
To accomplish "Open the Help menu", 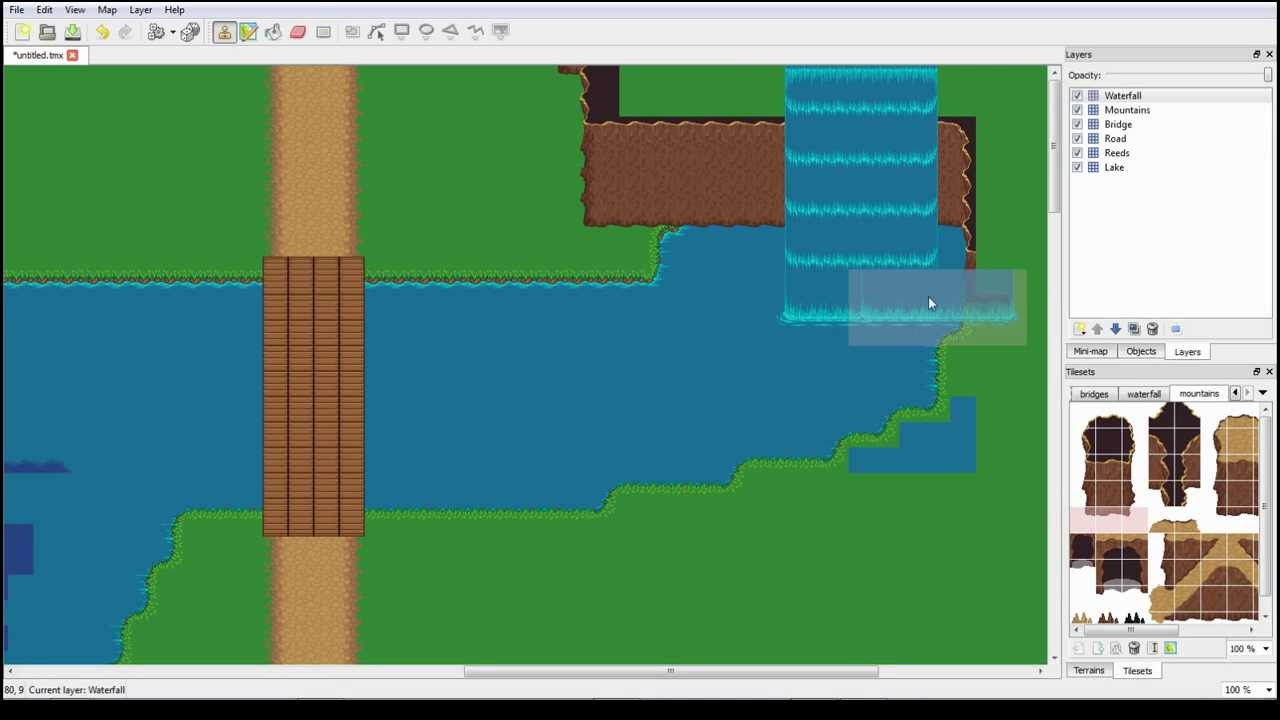I will point(174,10).
